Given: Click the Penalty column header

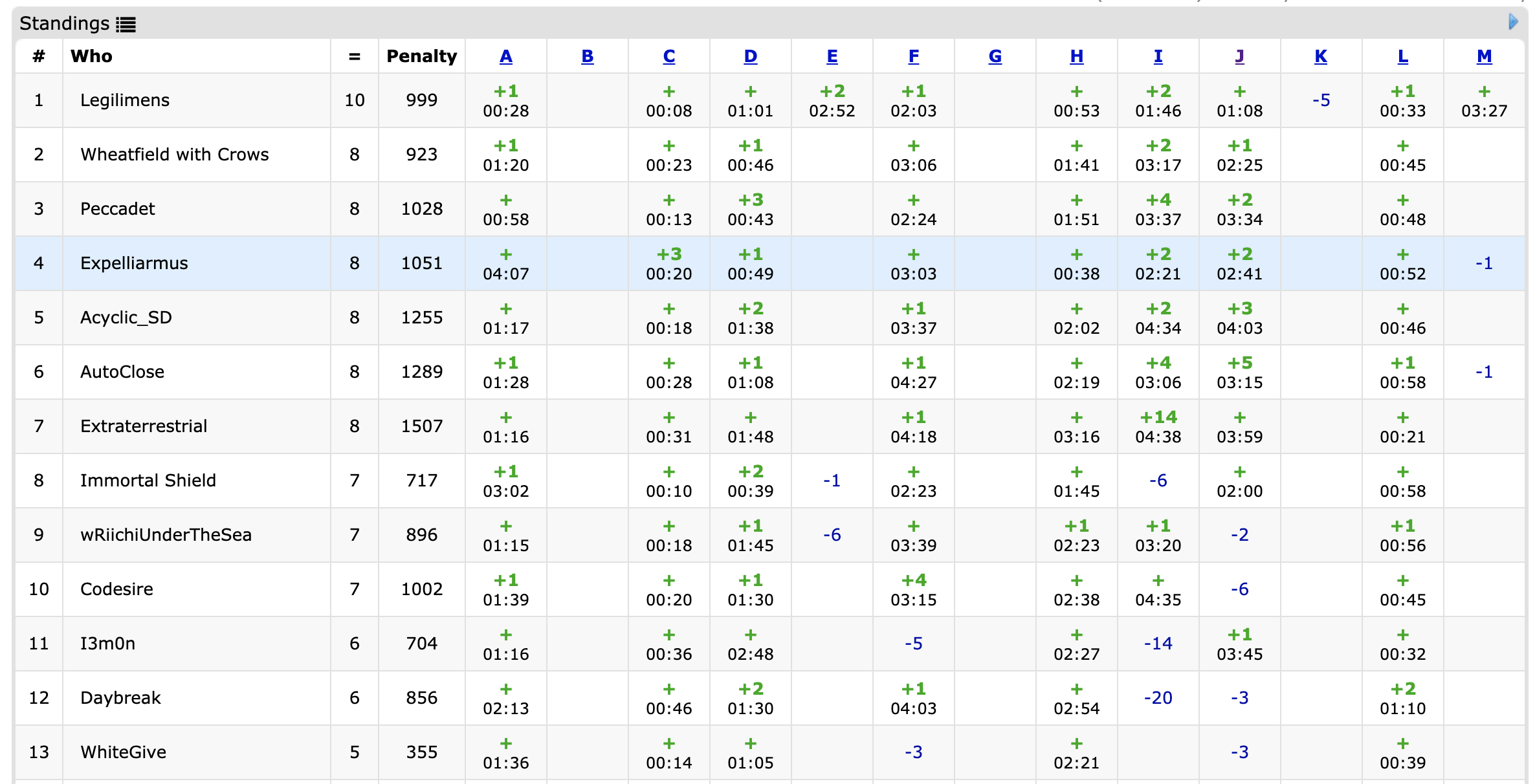Looking at the screenshot, I should click(x=421, y=57).
